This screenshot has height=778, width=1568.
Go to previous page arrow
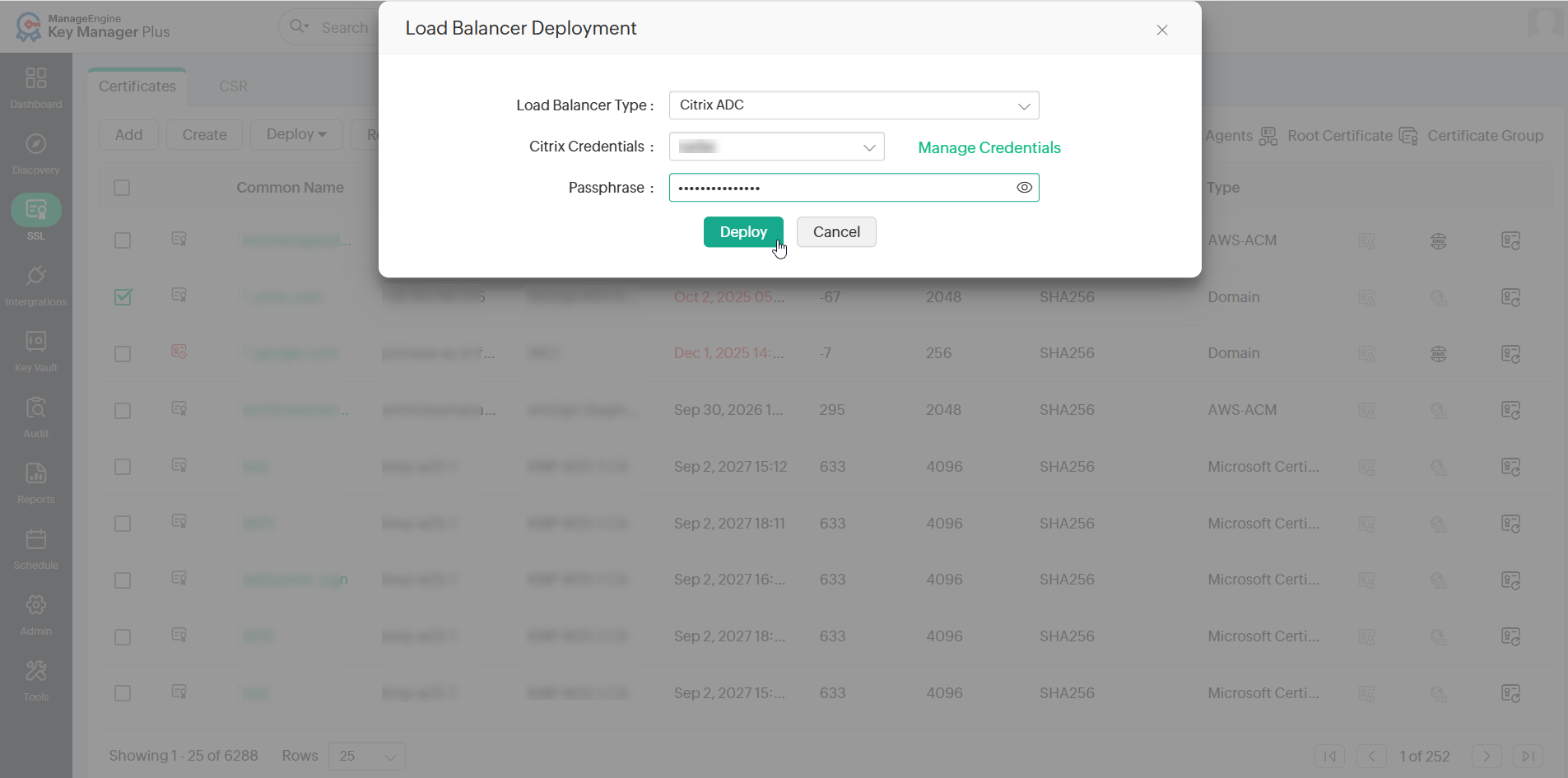click(x=1371, y=756)
